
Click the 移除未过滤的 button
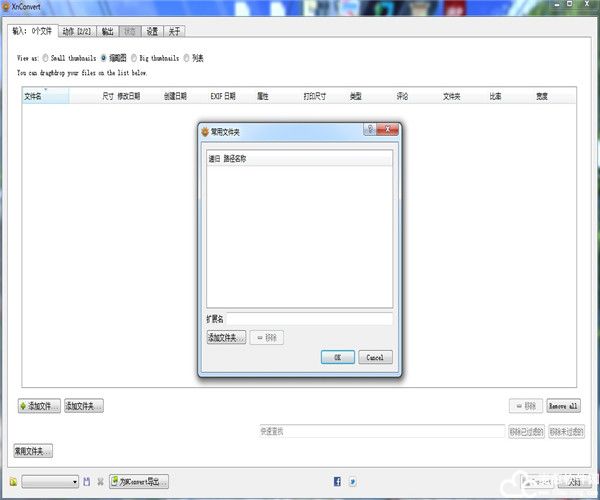(x=566, y=432)
